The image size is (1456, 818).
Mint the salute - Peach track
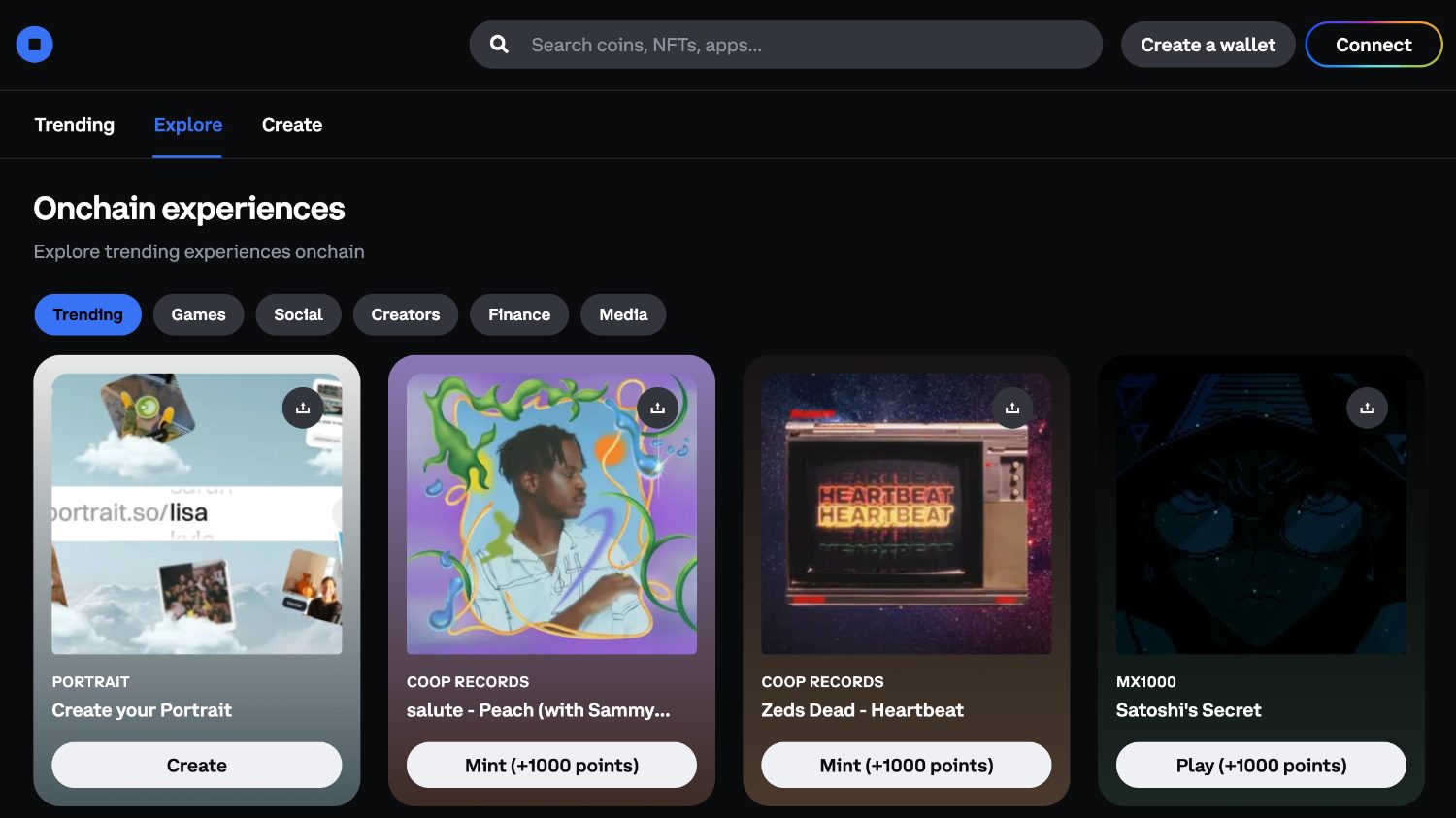click(551, 765)
